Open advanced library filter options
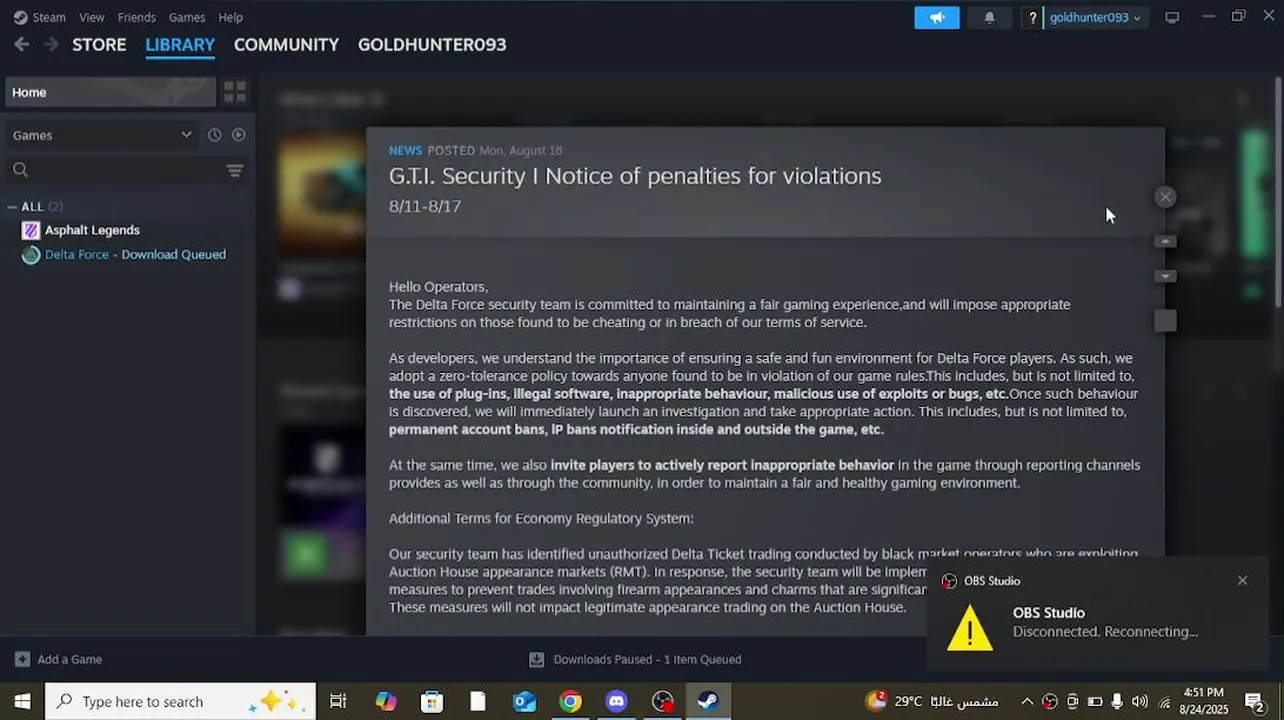1284x720 pixels. click(235, 170)
